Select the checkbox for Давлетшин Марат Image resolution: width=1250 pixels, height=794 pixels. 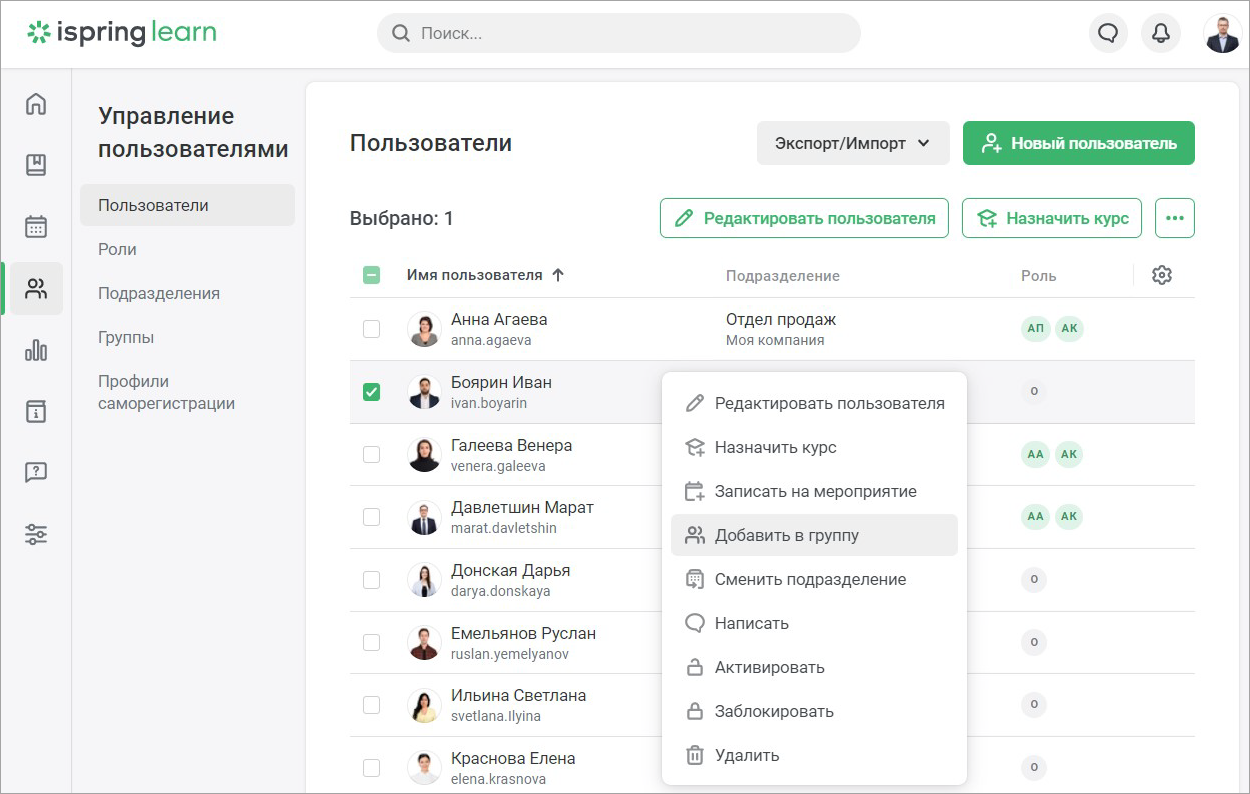point(371,517)
